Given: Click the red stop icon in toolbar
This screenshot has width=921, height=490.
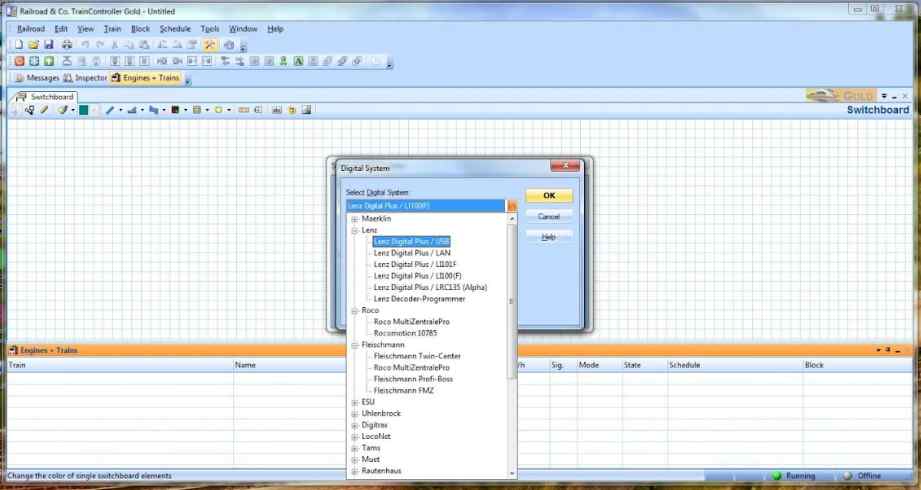Looking at the screenshot, I should click(19, 61).
